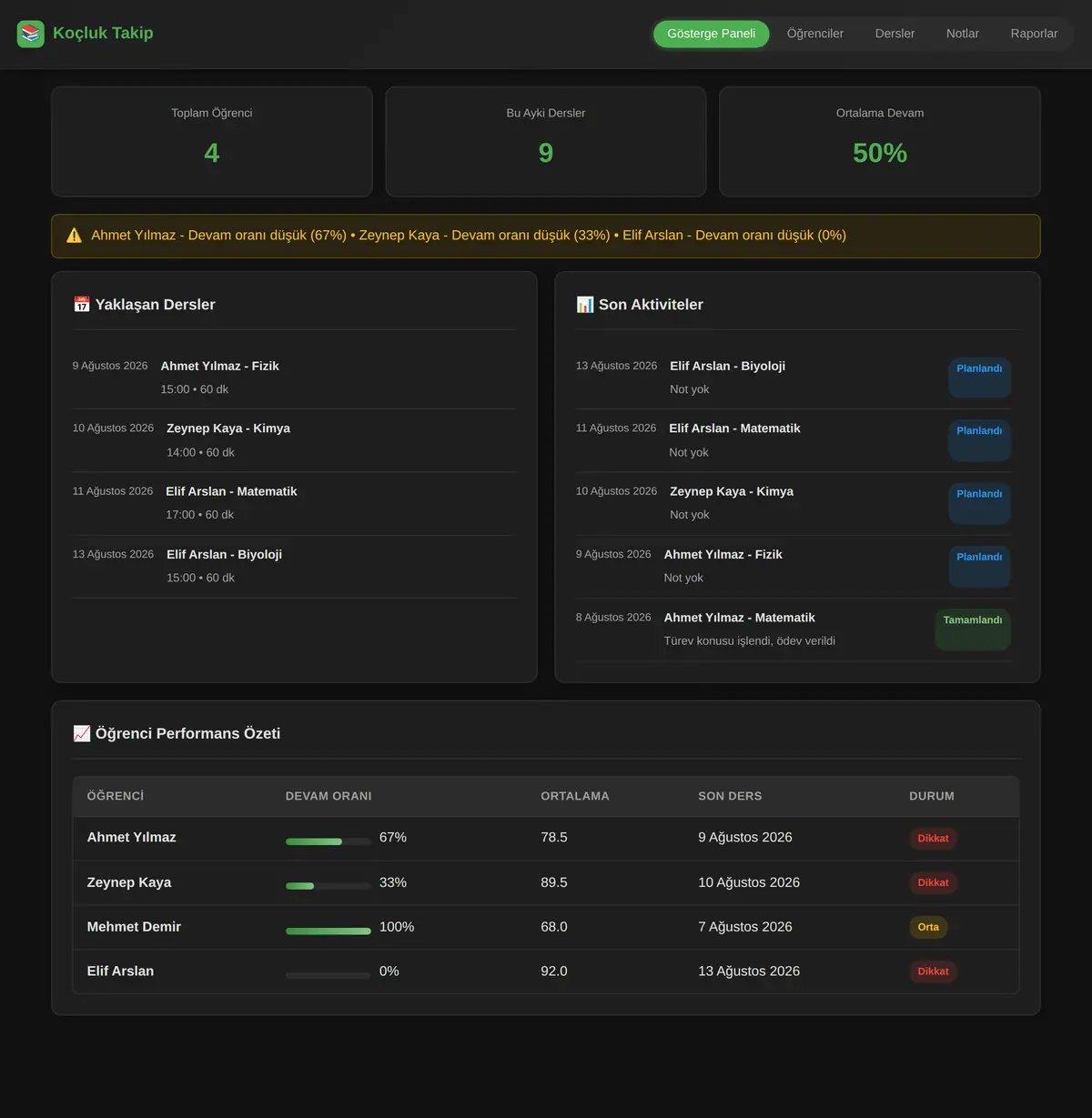Switch to the Öğrenciler tab

tap(815, 34)
